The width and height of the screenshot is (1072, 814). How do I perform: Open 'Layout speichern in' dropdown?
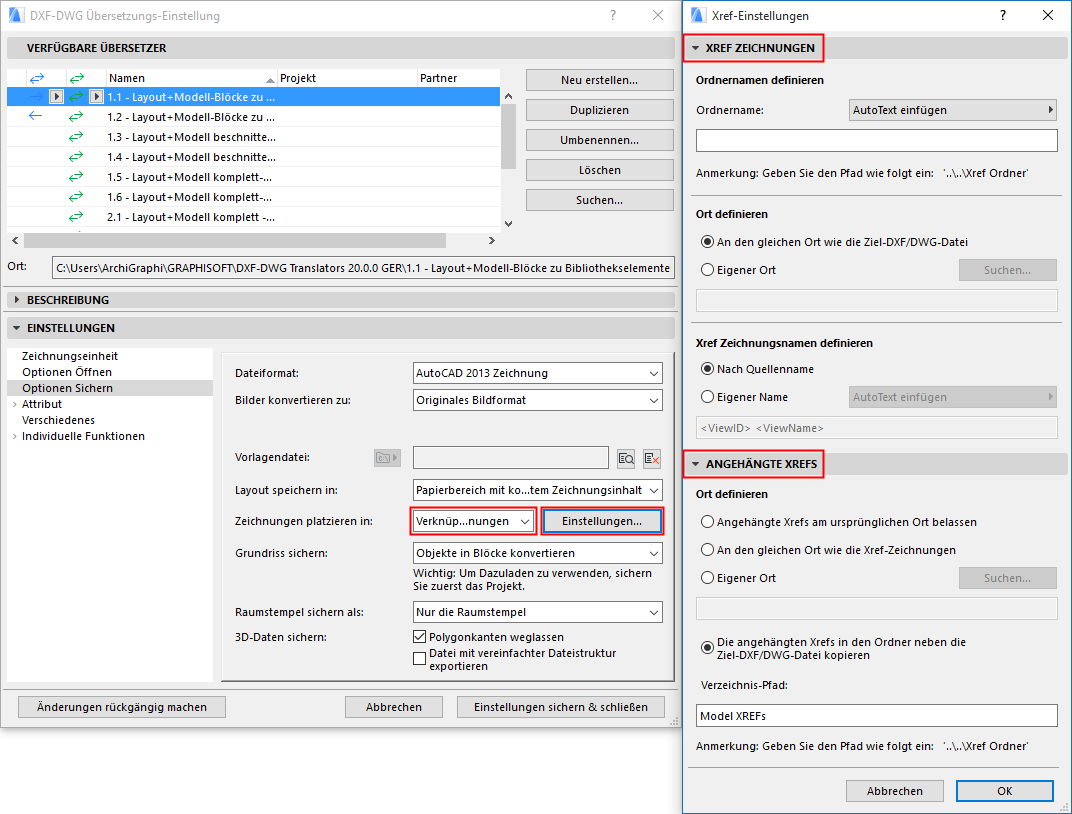538,490
